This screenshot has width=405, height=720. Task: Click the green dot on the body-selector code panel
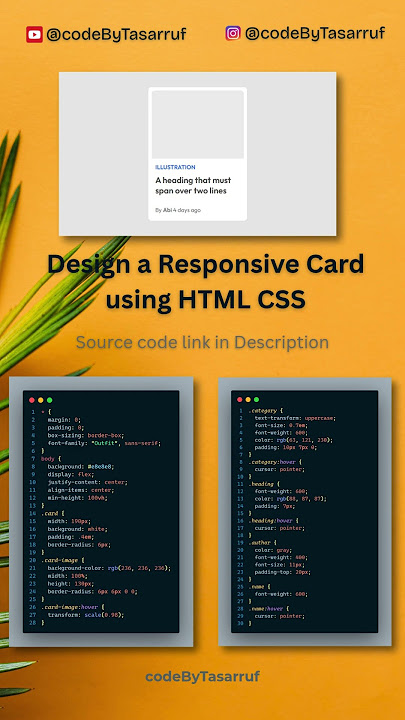click(x=50, y=400)
